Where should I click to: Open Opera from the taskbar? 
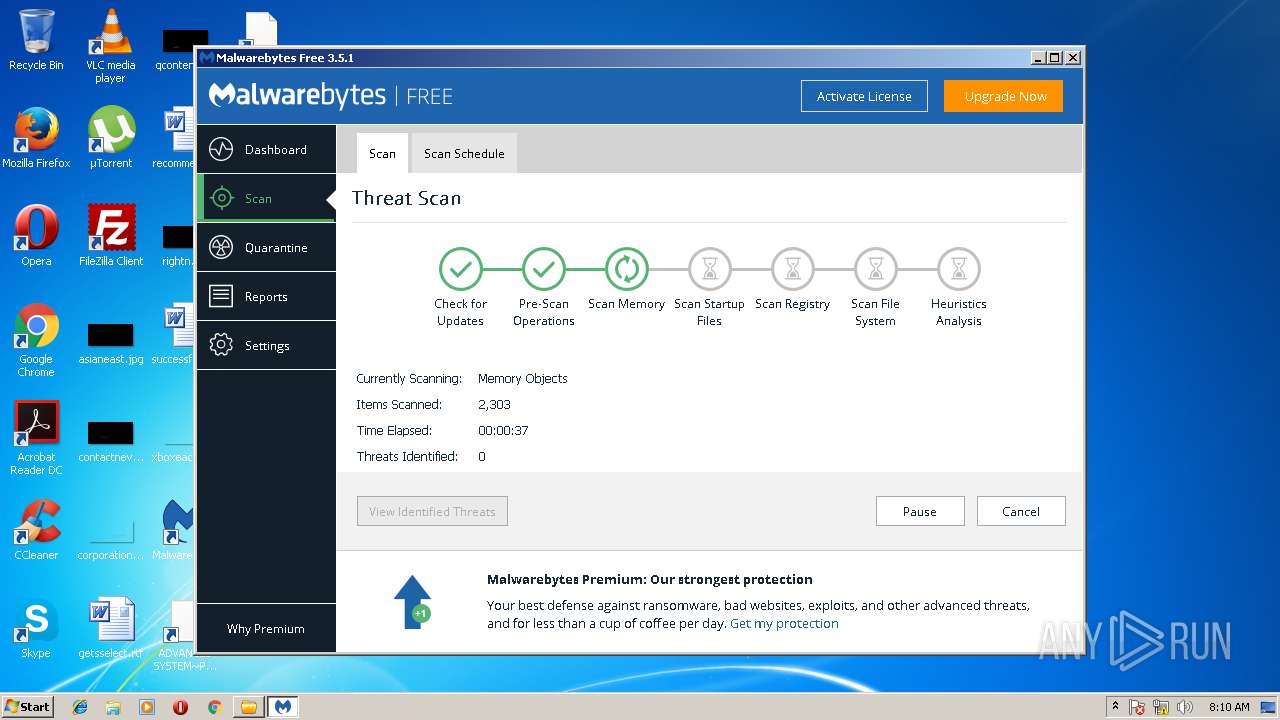point(181,707)
